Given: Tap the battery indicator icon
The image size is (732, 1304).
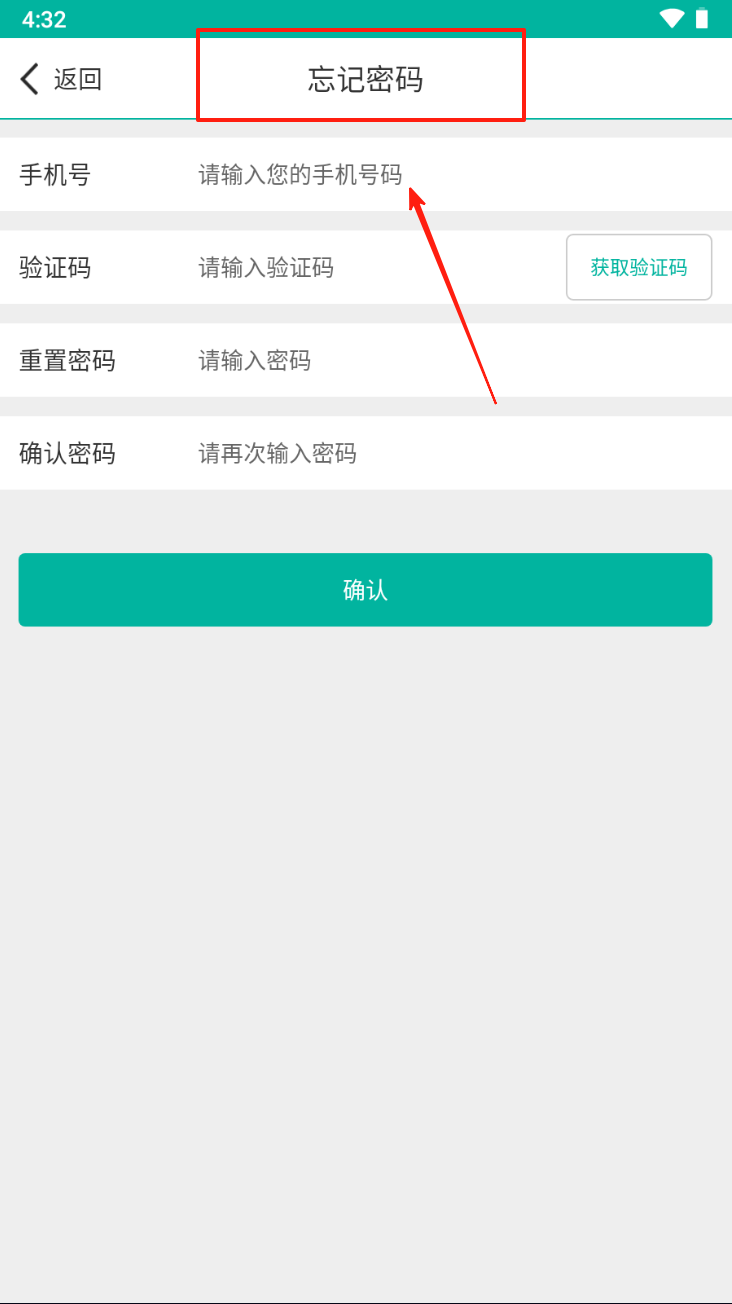Looking at the screenshot, I should (702, 18).
